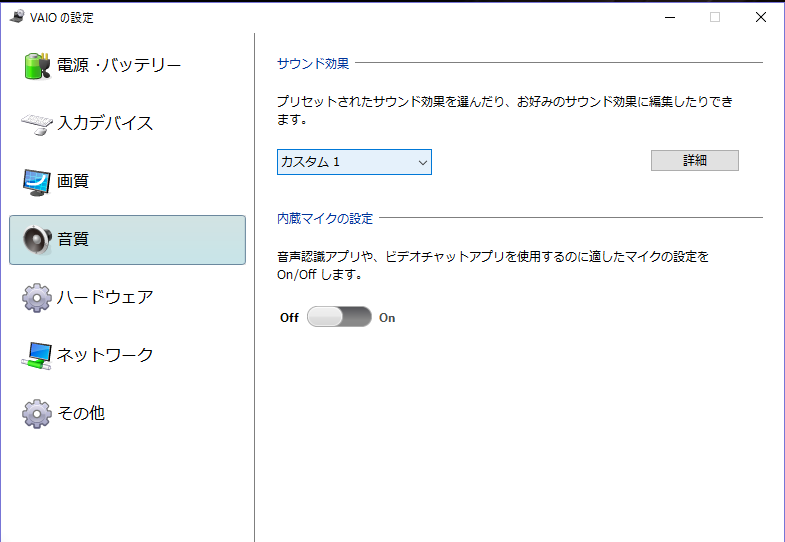Minimize the VAIO の設定 window

tap(670, 17)
